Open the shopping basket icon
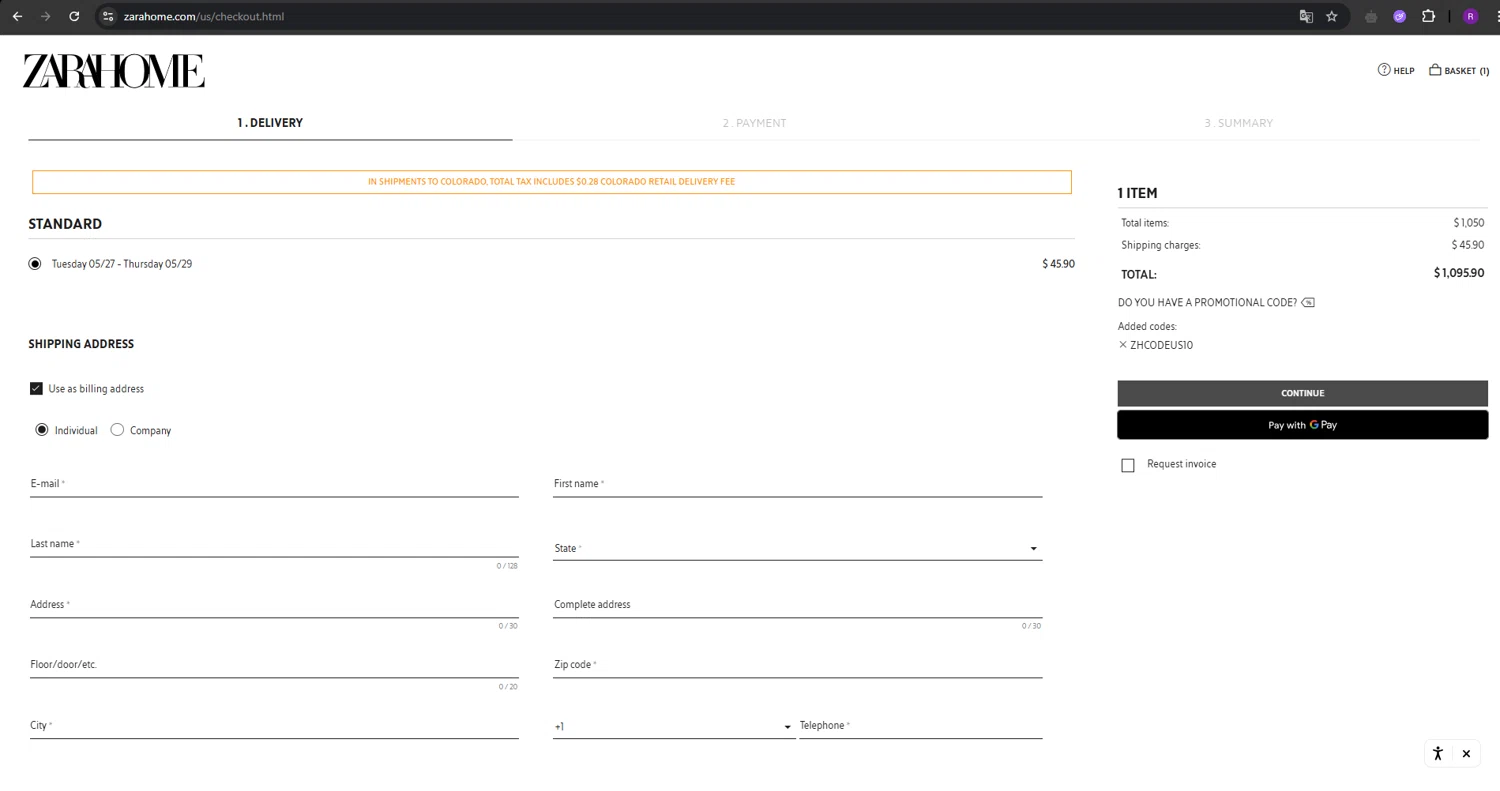 click(1435, 70)
